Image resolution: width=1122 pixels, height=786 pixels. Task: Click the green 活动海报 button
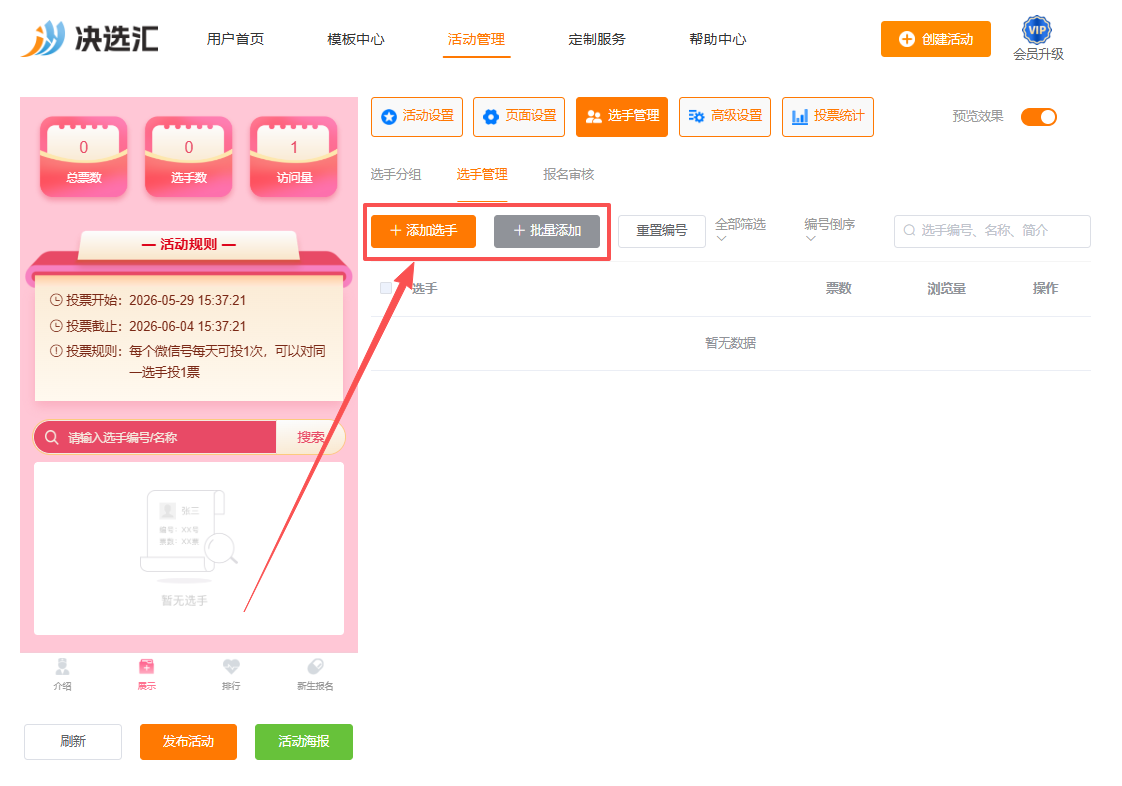click(303, 742)
